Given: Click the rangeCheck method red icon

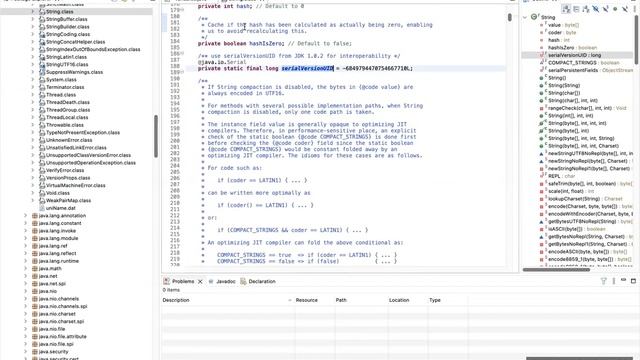Looking at the screenshot, I should tap(542, 108).
